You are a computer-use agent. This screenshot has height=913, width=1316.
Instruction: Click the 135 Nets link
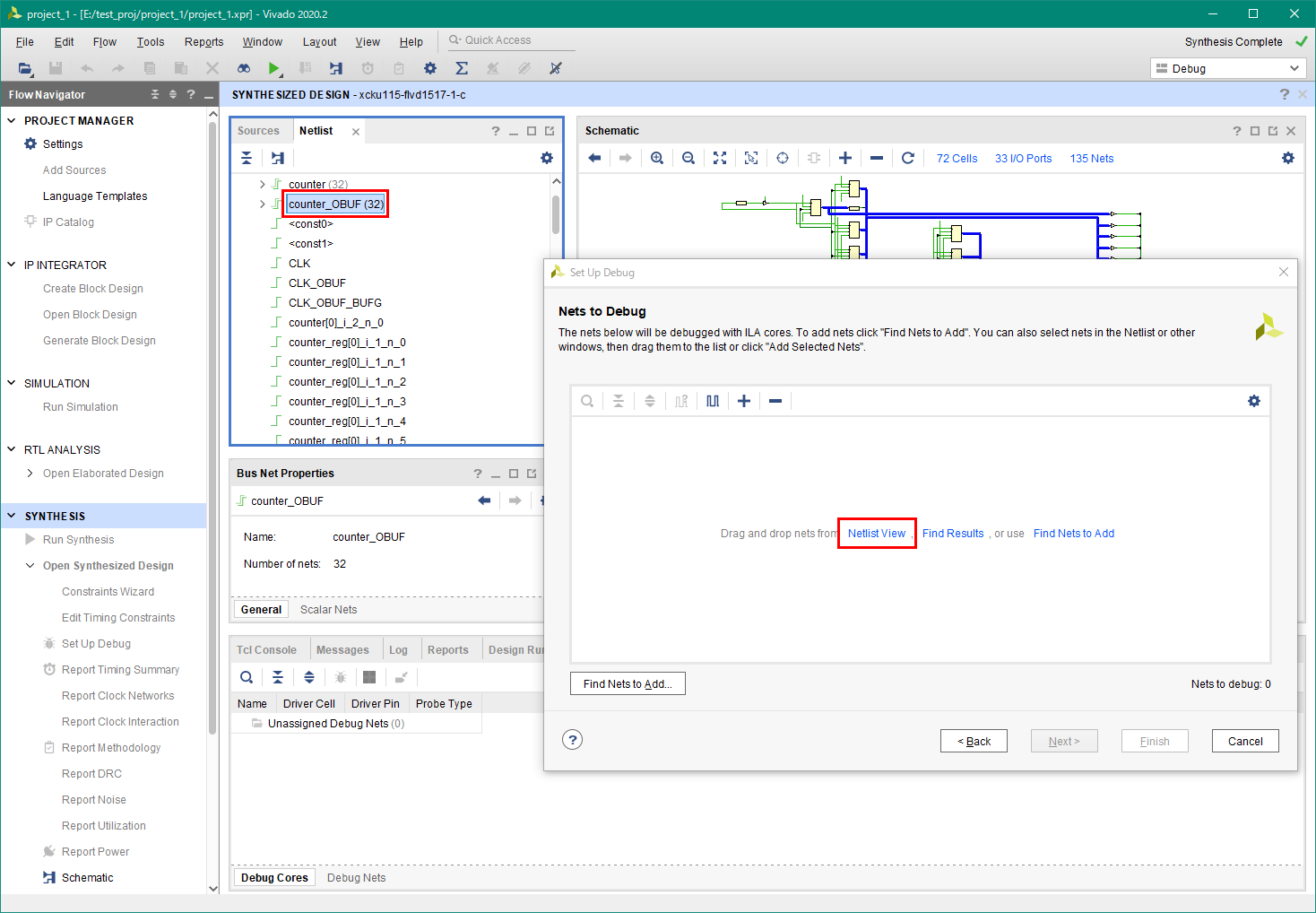[x=1092, y=159]
